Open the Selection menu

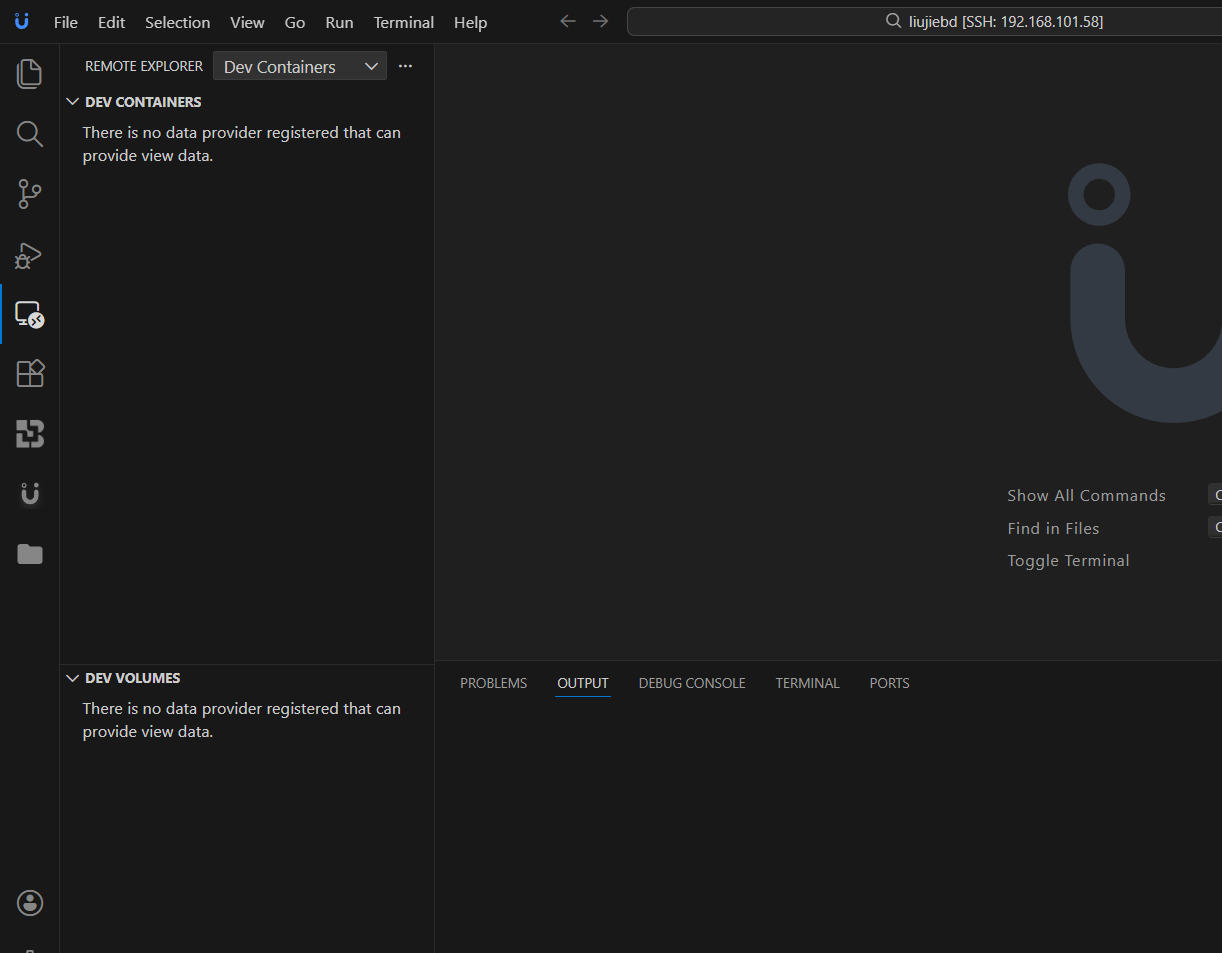(x=177, y=22)
